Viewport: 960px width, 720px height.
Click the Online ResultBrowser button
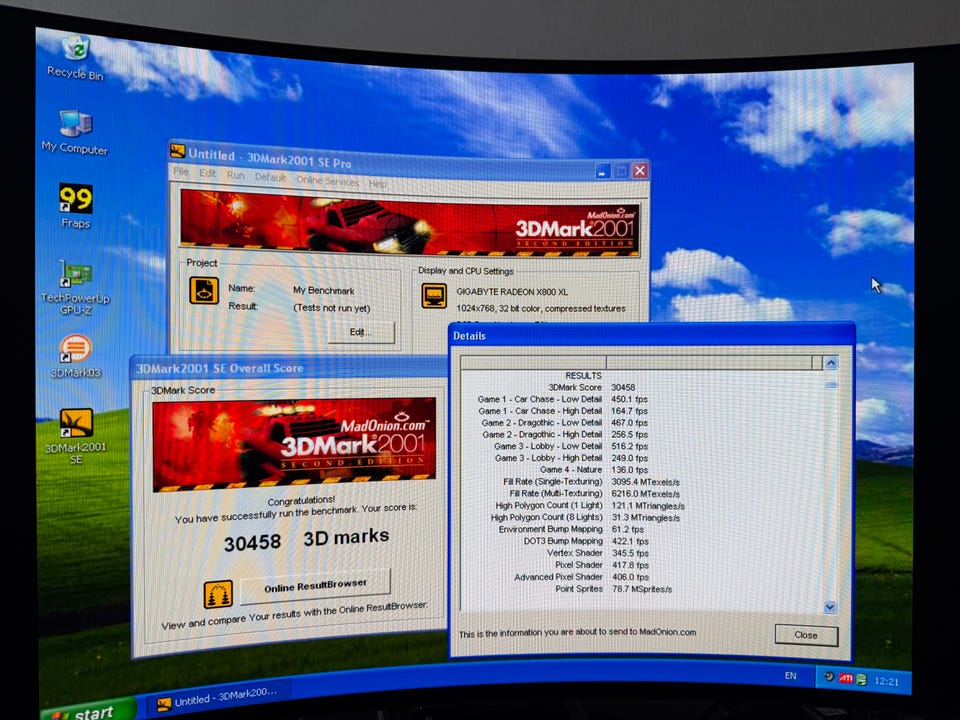315,586
